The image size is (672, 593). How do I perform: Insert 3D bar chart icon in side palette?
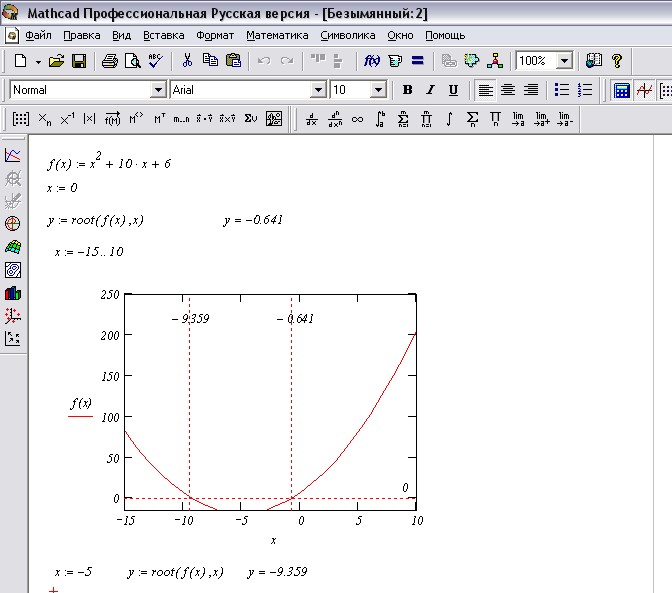[x=13, y=293]
